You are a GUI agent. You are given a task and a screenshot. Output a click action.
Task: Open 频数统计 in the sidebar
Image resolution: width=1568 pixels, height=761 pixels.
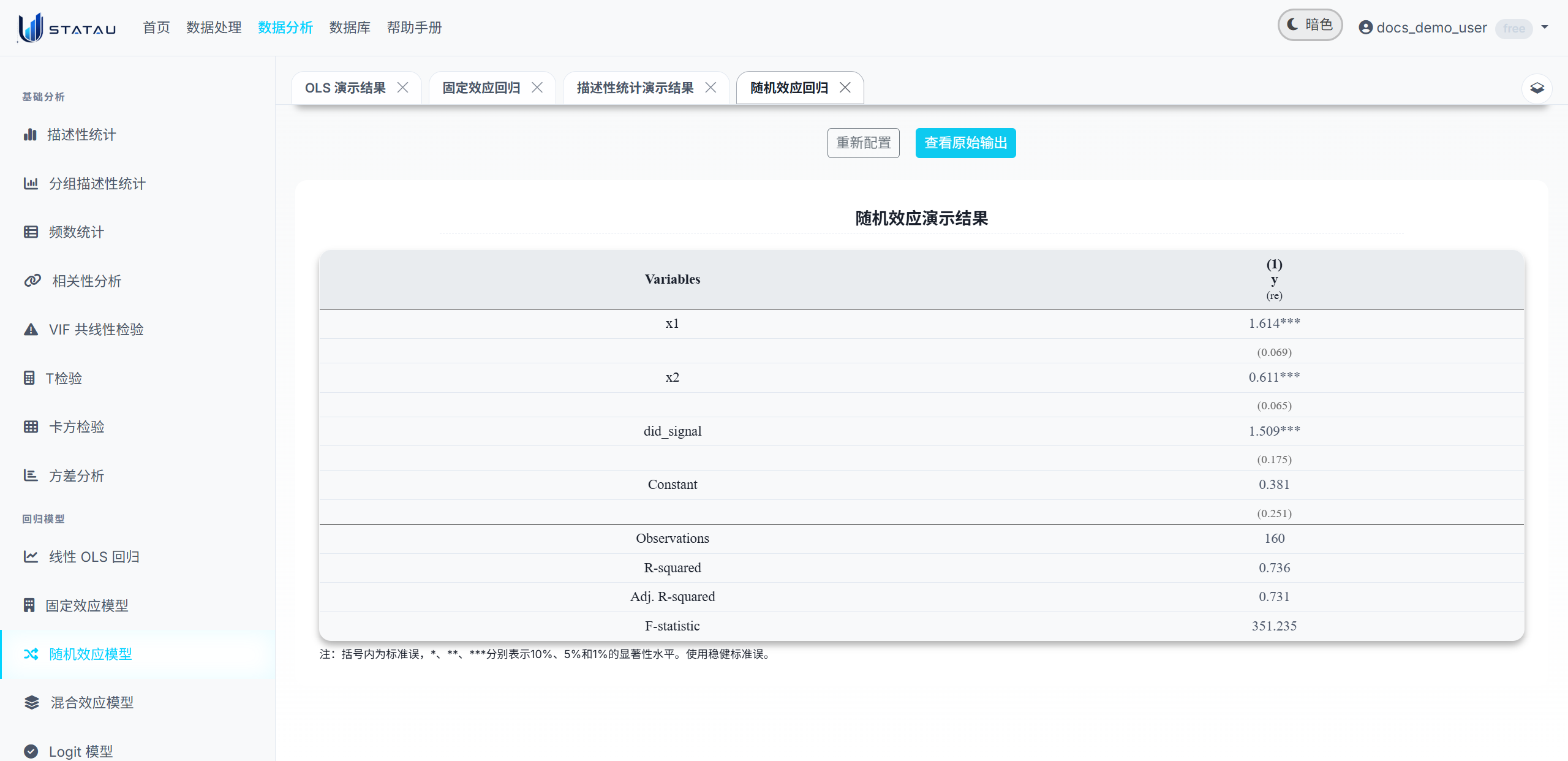[138, 232]
